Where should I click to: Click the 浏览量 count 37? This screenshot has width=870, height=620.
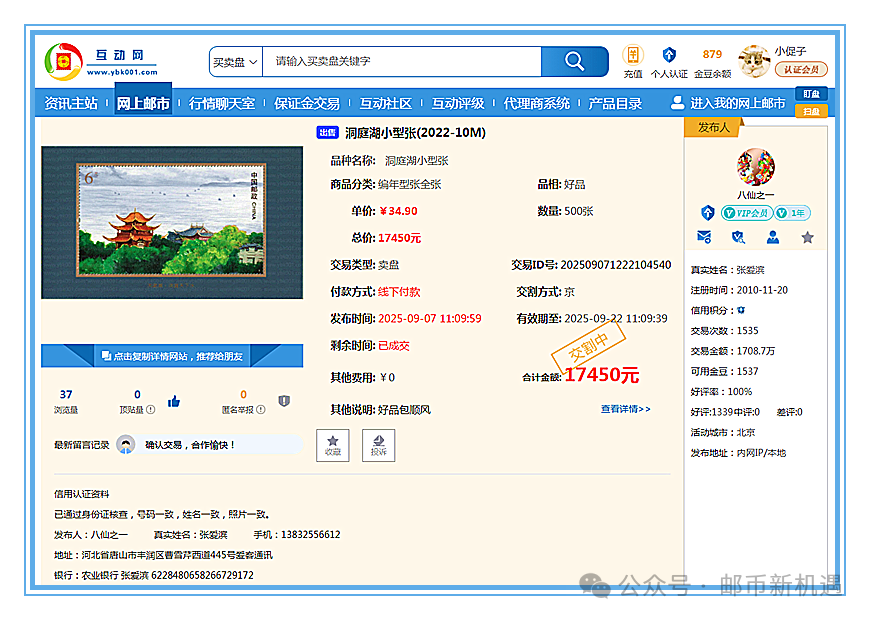pos(66,394)
